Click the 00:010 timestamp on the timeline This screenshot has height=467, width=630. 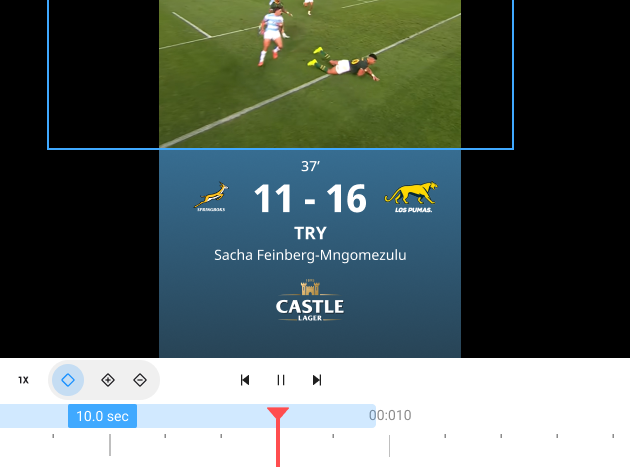coord(390,415)
